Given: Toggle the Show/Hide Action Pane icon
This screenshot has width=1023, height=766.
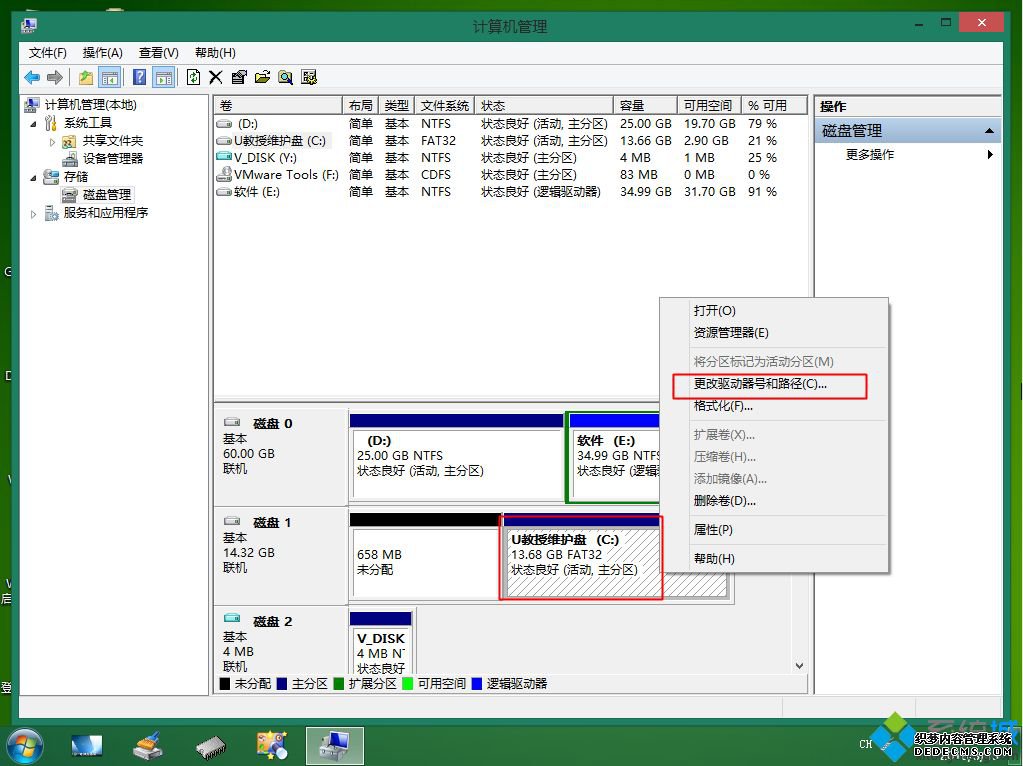Looking at the screenshot, I should (163, 78).
